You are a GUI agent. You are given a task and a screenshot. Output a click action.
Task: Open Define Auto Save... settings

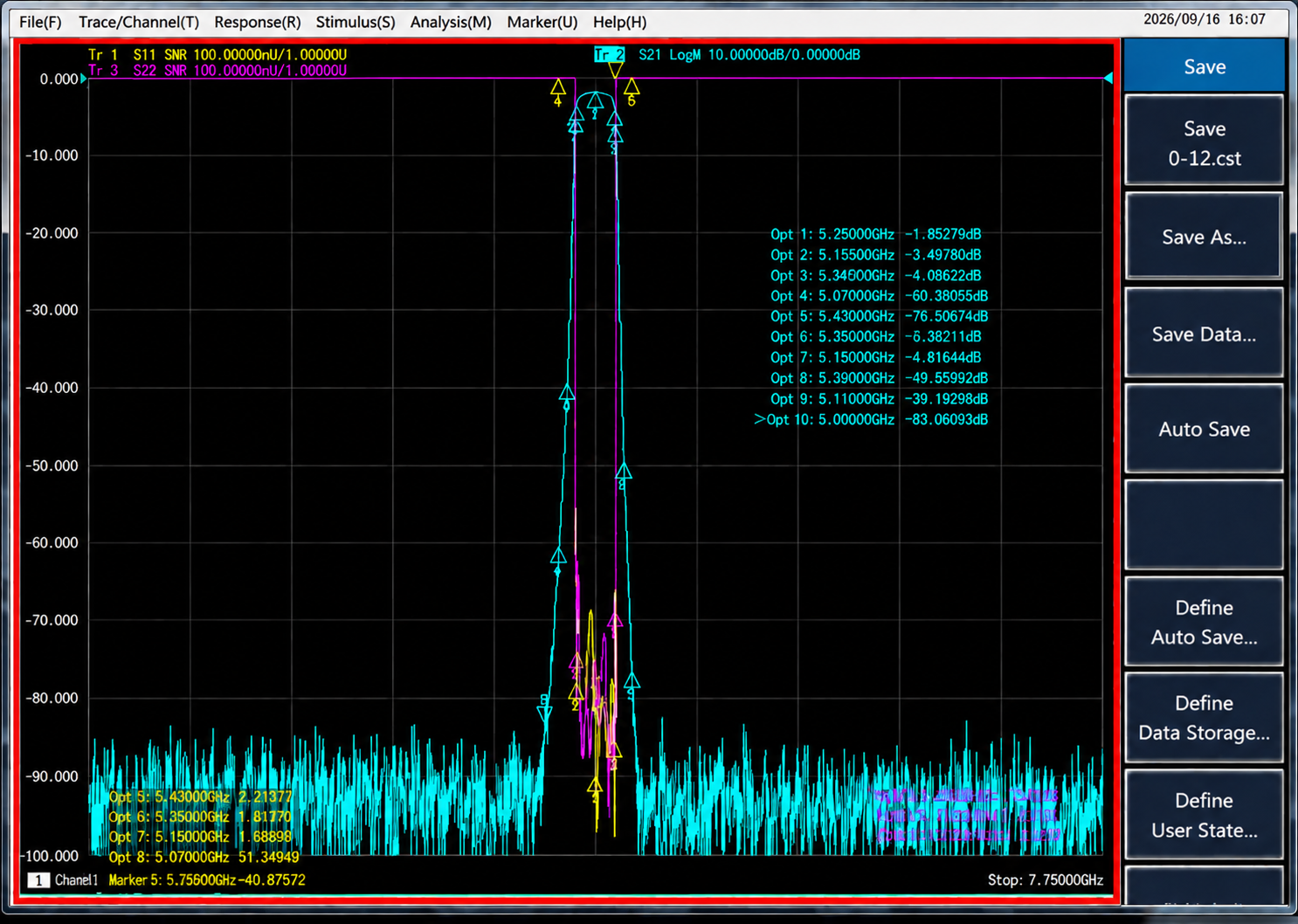click(x=1205, y=622)
